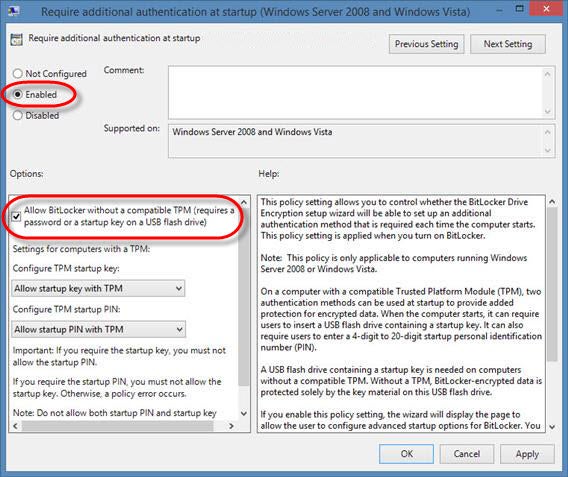Toggle Allow BitLocker without compatible TPM checkbox

[16, 217]
